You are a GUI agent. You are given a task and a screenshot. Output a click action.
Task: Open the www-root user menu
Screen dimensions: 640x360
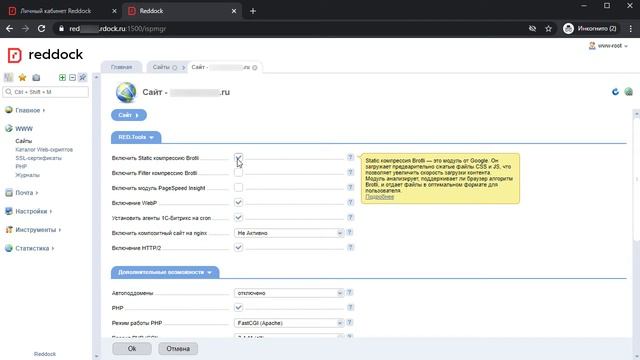[608, 46]
